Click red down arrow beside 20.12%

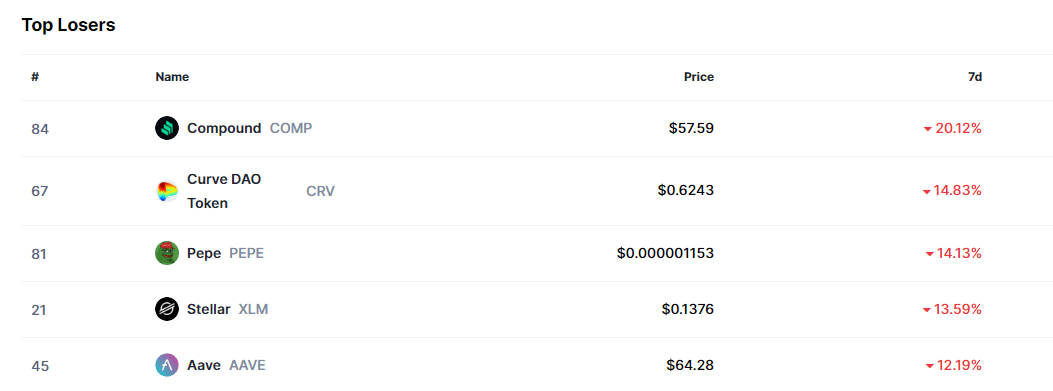(x=928, y=129)
